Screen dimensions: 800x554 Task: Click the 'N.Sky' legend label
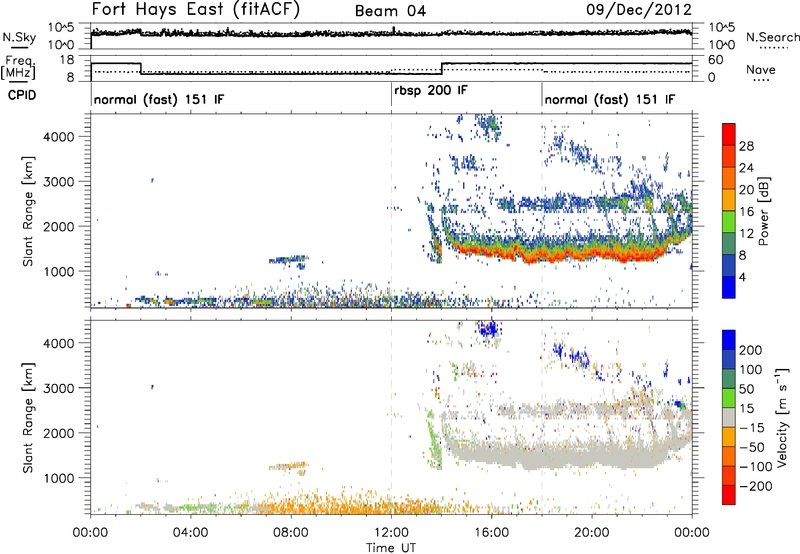point(19,37)
